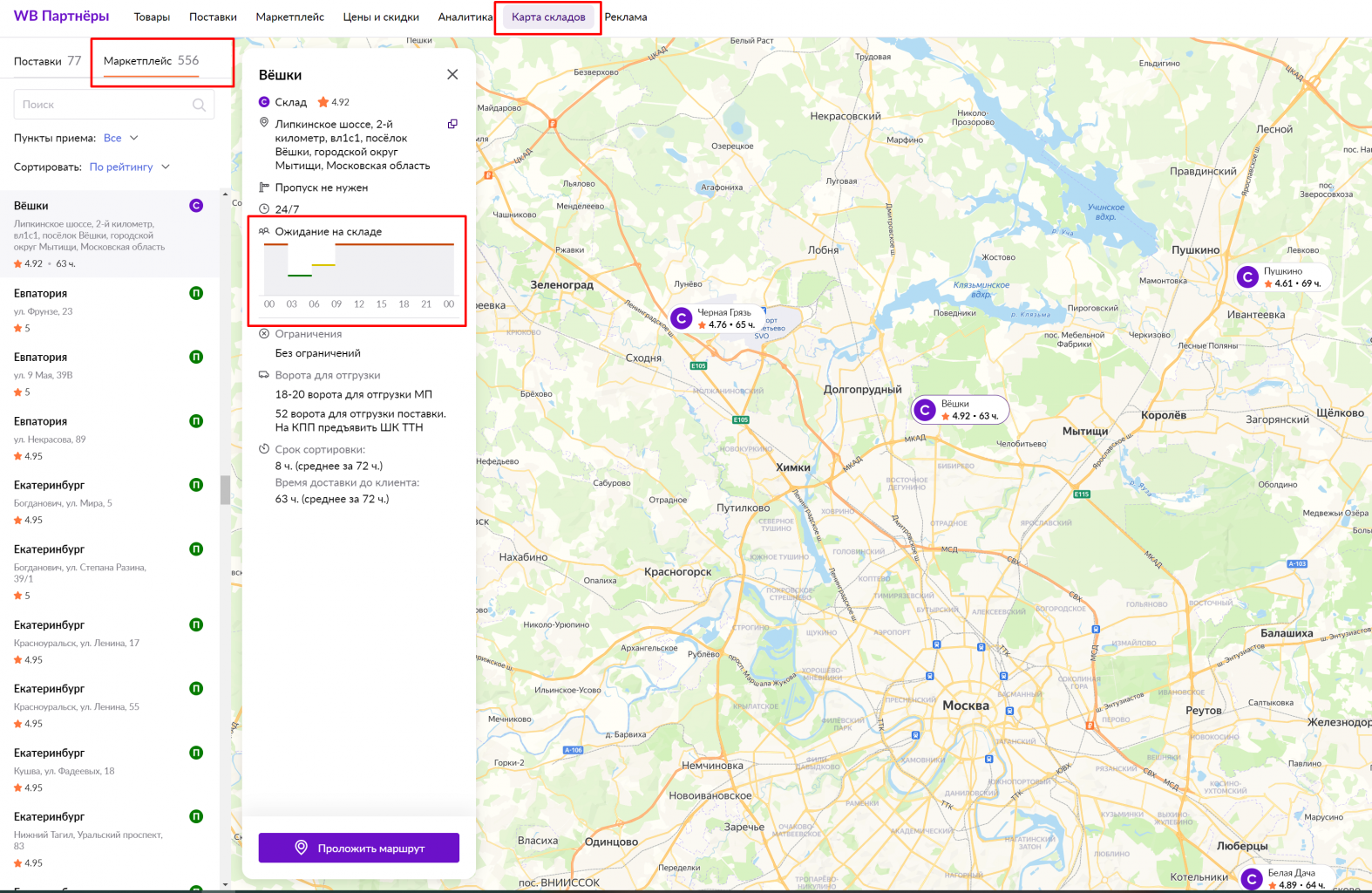The width and height of the screenshot is (1372, 893).
Task: Switch to the Маркетплейс 556 tab
Action: click(151, 61)
